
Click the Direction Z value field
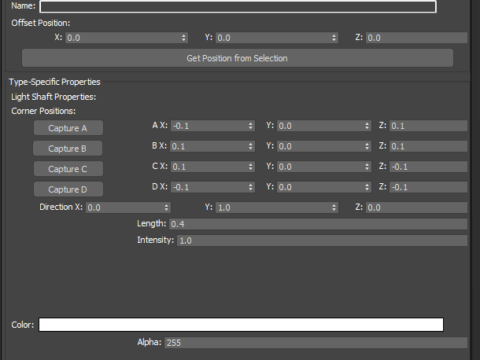(x=417, y=208)
